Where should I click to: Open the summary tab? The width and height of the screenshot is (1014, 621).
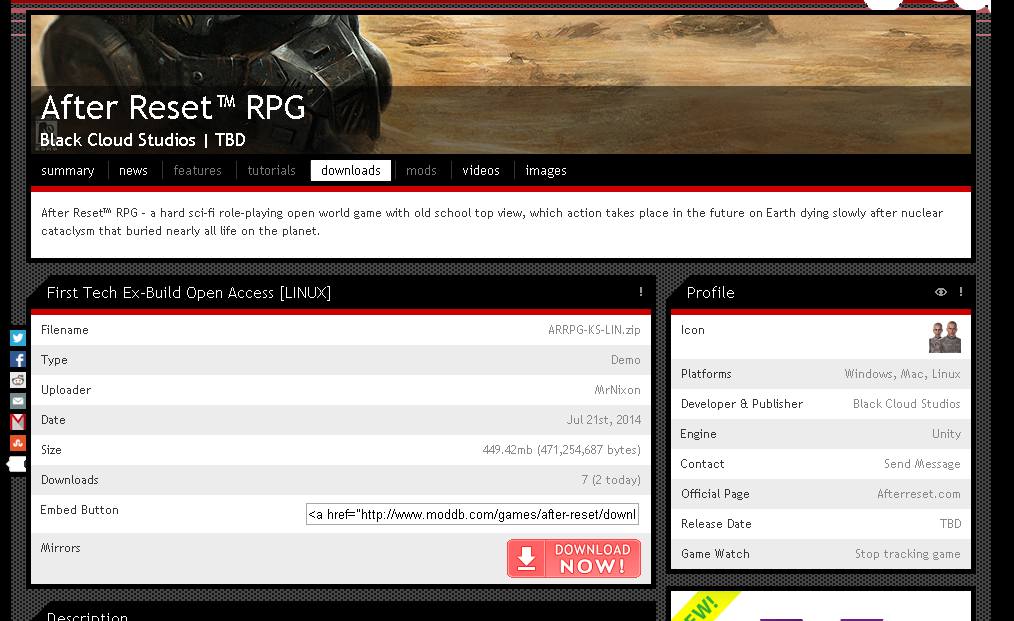pos(68,171)
